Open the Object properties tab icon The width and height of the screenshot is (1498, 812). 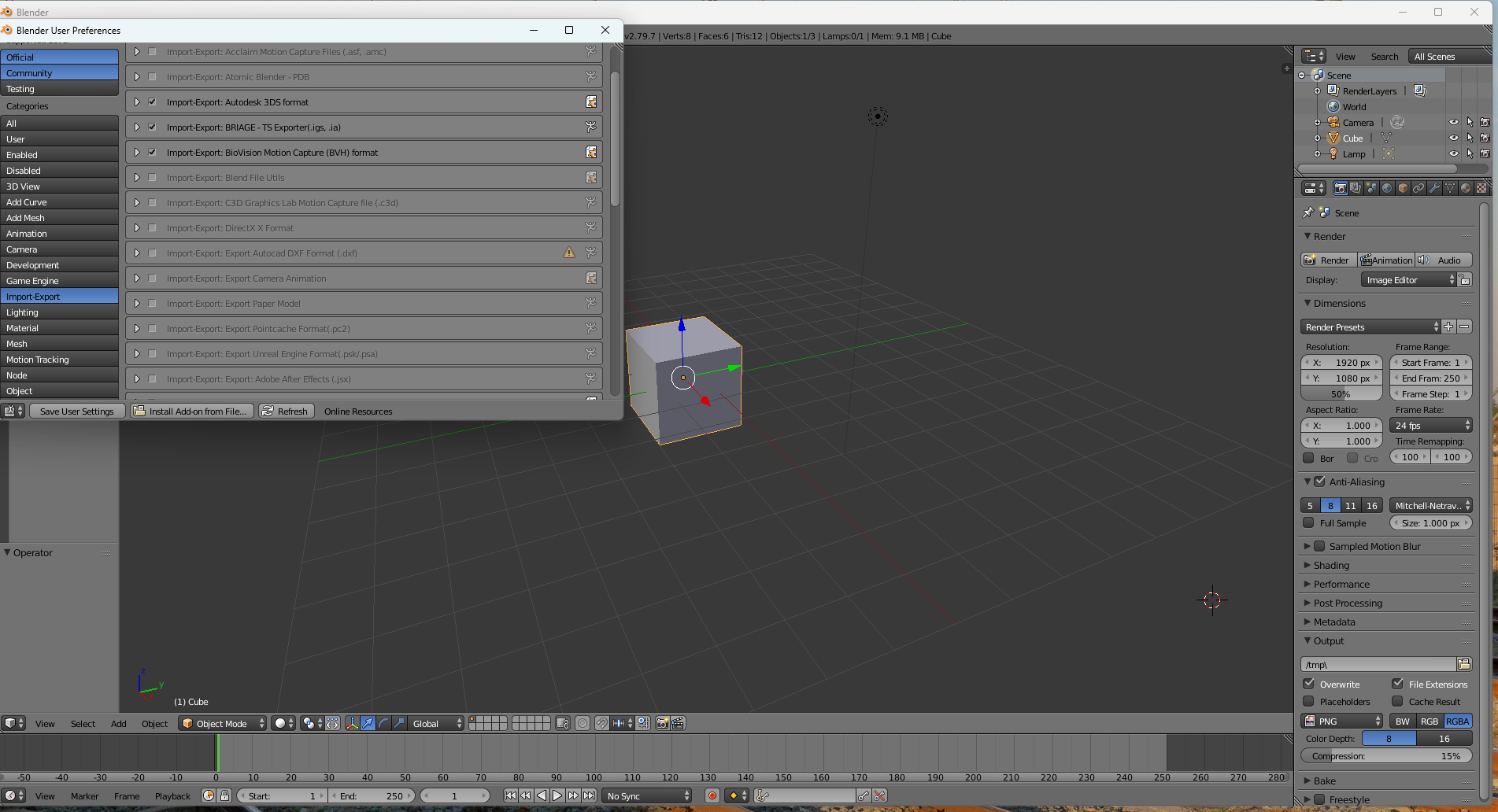point(1403,188)
